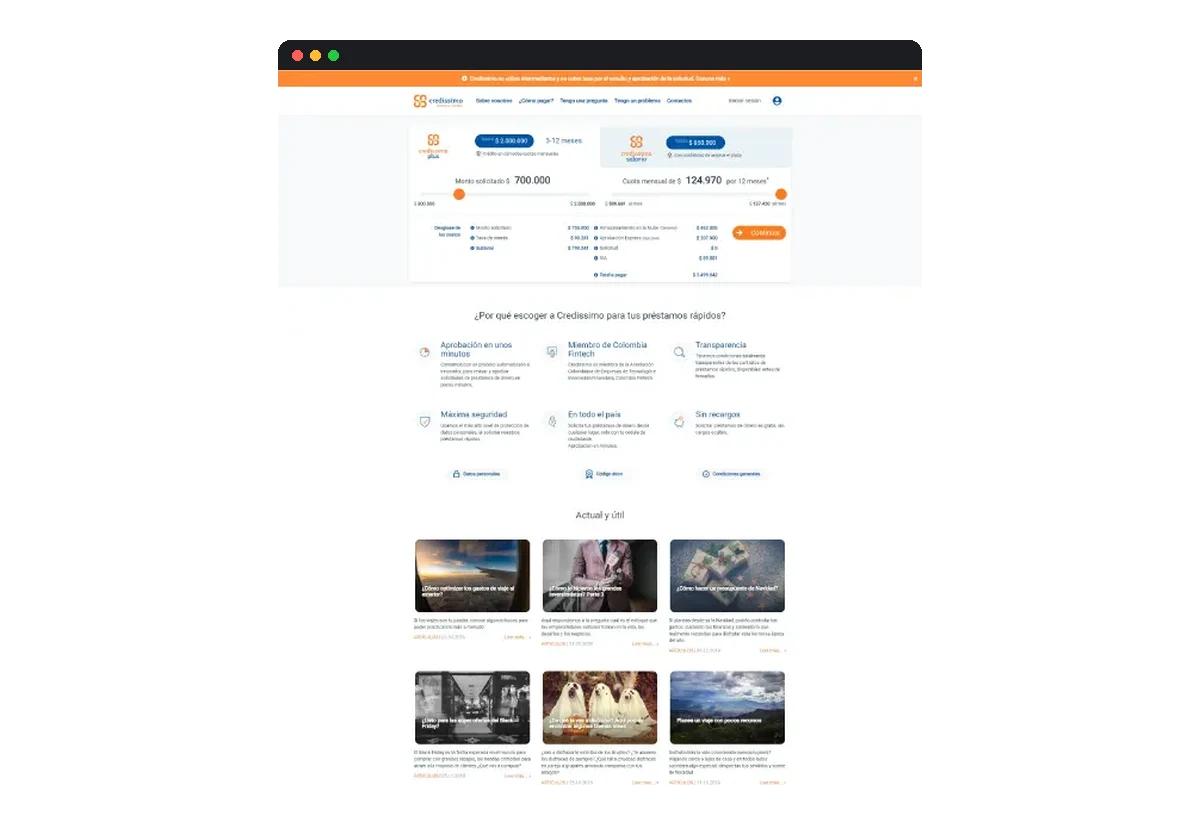Click info dot next to Total a pagar
The image size is (1200, 825).
[x=597, y=274]
